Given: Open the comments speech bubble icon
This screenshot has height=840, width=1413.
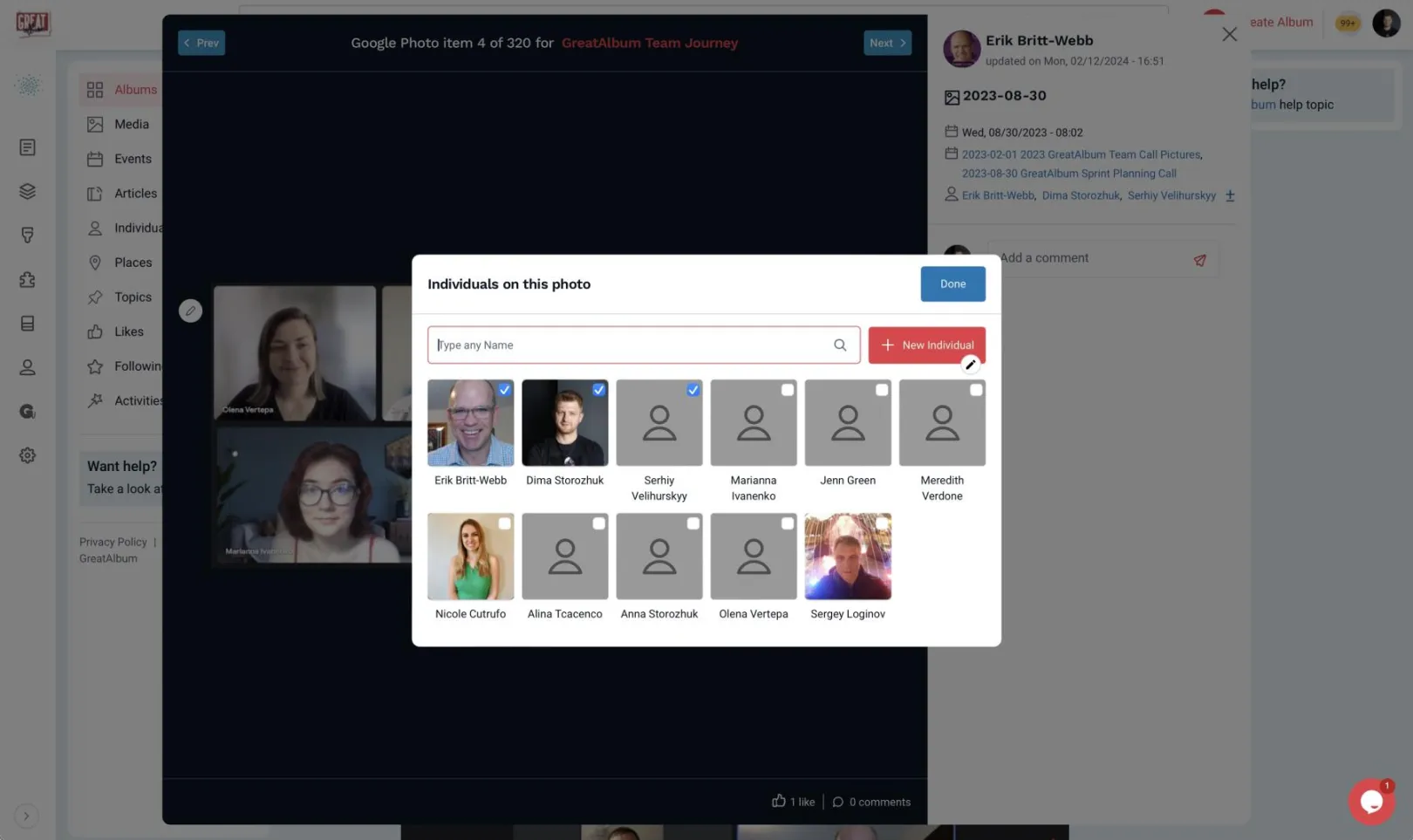Looking at the screenshot, I should (837, 802).
